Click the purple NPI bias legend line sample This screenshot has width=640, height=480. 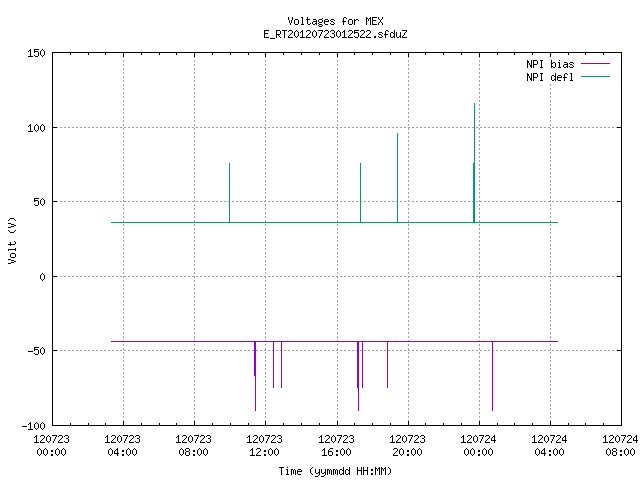[x=595, y=64]
